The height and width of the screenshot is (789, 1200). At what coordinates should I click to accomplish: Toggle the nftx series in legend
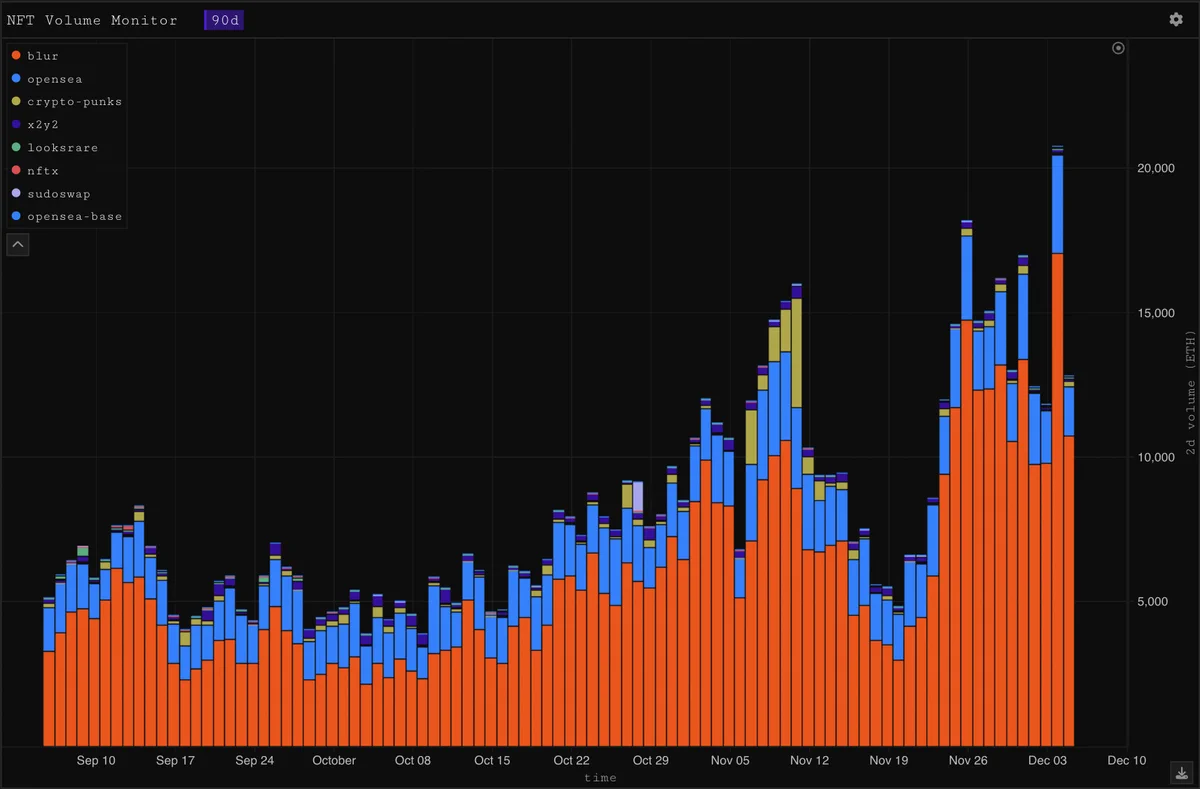coord(35,171)
